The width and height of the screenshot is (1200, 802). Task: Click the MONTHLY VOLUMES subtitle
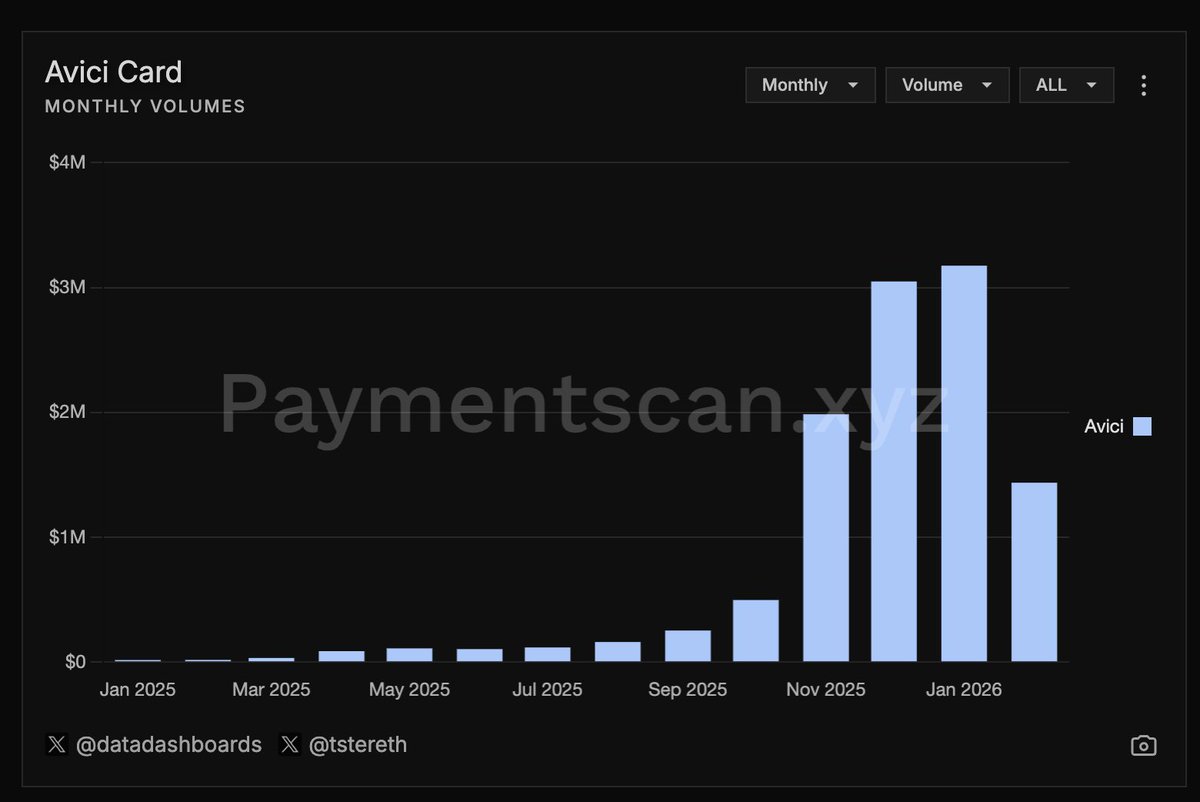coord(145,106)
